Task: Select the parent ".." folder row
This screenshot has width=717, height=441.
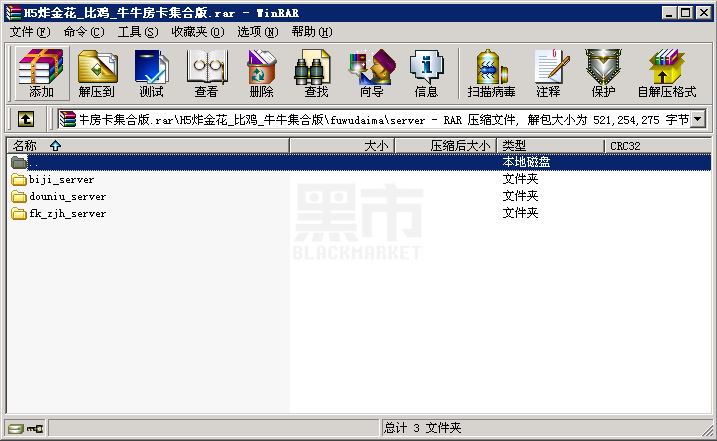Action: tap(359, 162)
